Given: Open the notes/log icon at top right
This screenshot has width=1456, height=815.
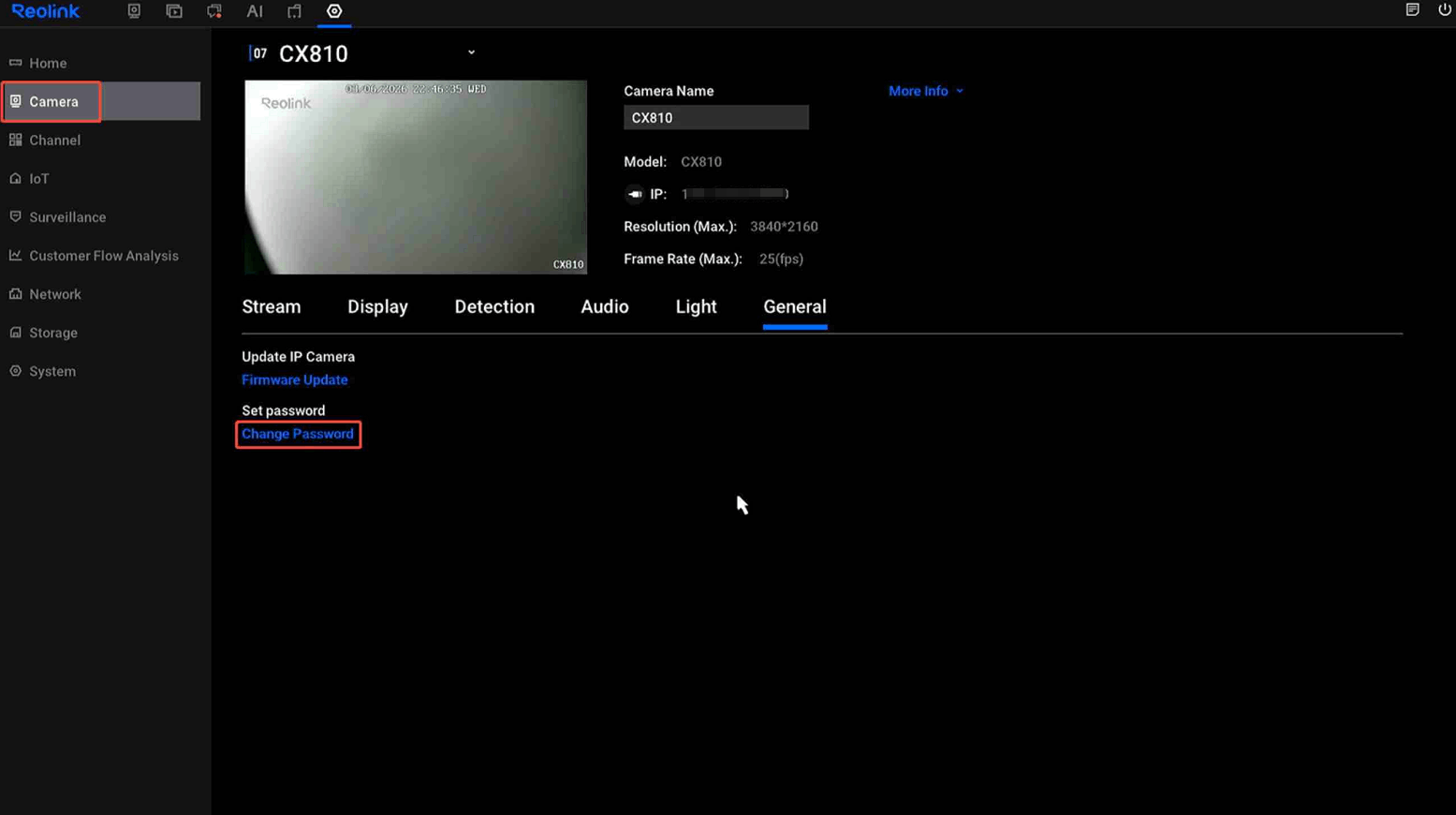Looking at the screenshot, I should click(1412, 9).
